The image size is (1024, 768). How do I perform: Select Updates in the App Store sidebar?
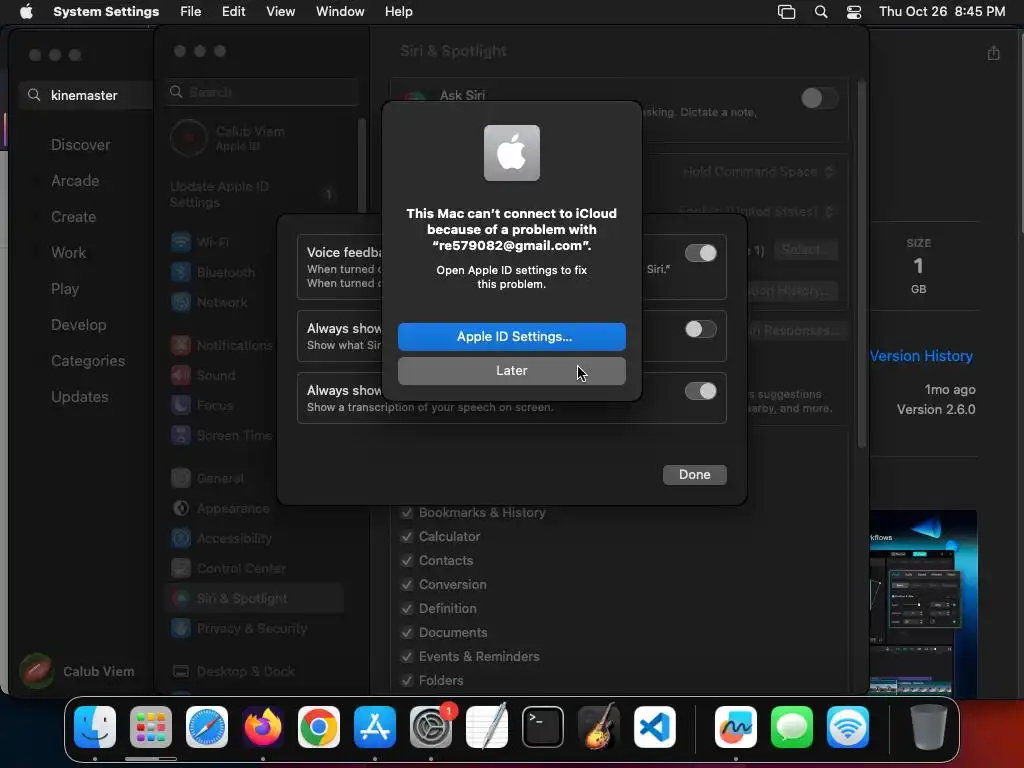pos(80,397)
